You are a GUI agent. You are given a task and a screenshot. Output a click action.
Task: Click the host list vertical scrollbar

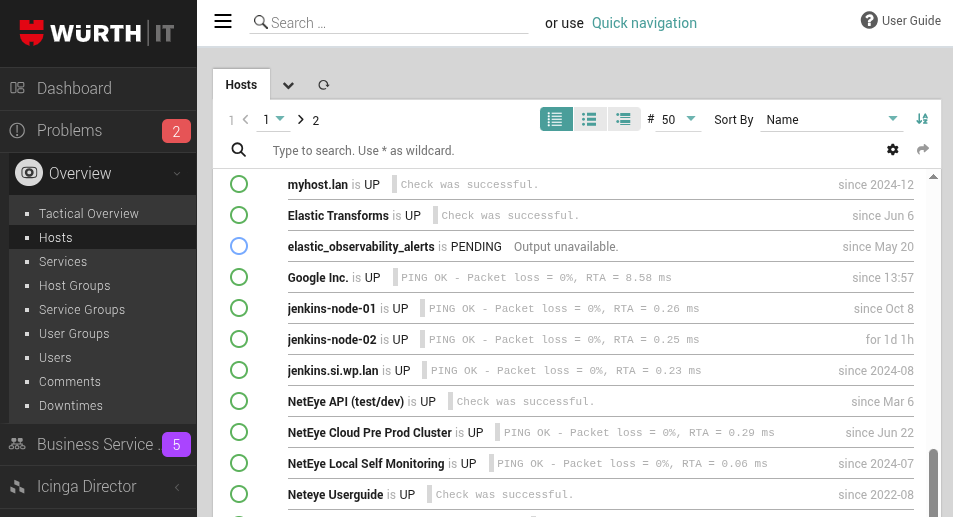pos(934,480)
